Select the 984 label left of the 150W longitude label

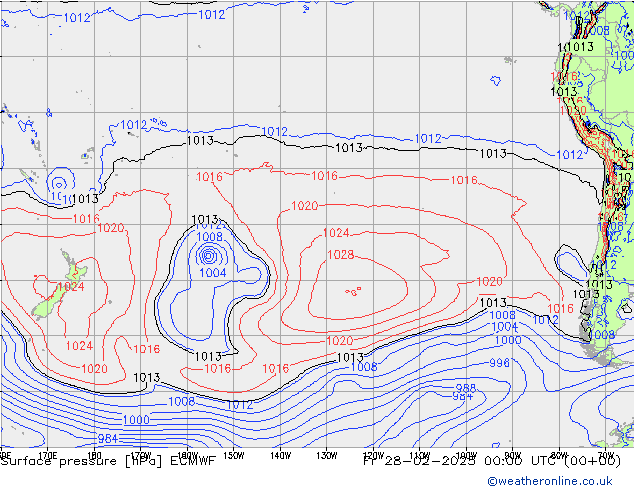pyautogui.click(x=108, y=439)
